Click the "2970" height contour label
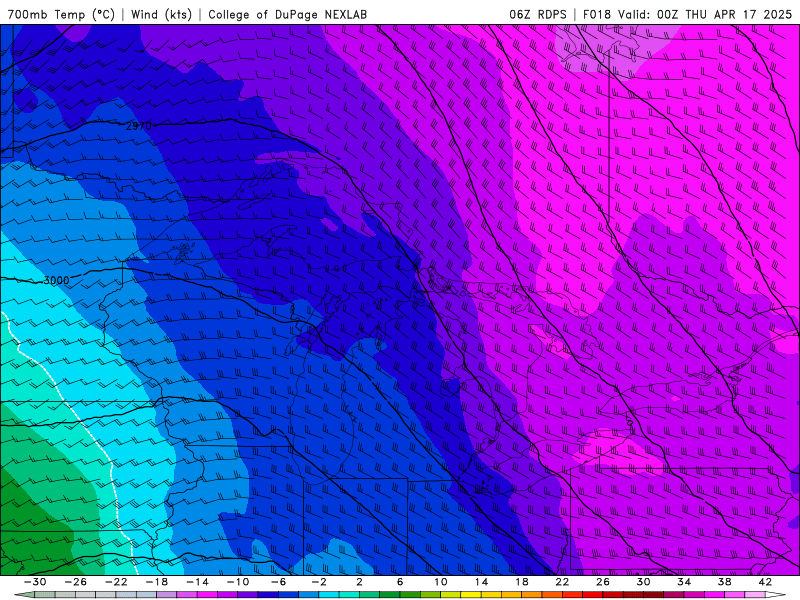The image size is (800, 600). [x=138, y=126]
